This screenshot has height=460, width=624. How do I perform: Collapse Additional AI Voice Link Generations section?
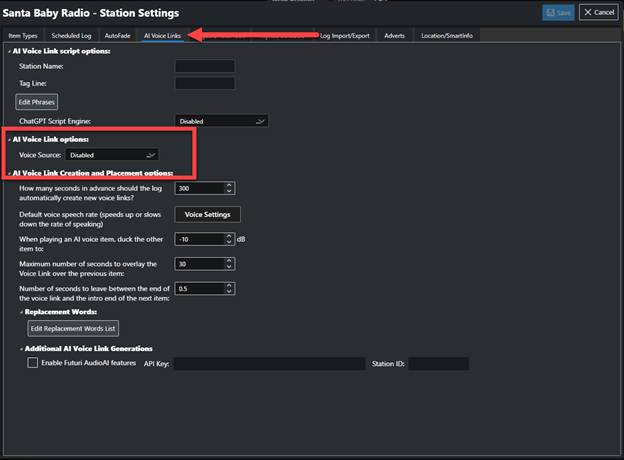21,349
